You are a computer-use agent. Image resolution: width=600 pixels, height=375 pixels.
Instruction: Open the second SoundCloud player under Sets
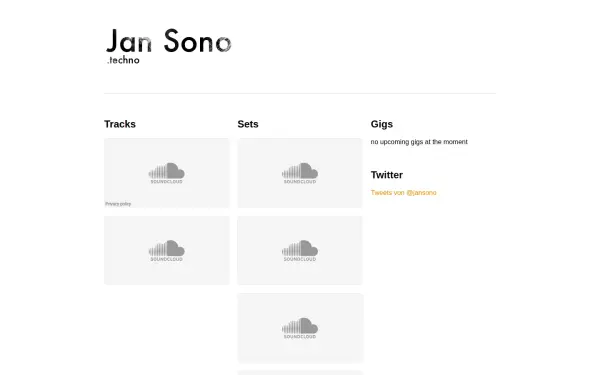click(300, 250)
